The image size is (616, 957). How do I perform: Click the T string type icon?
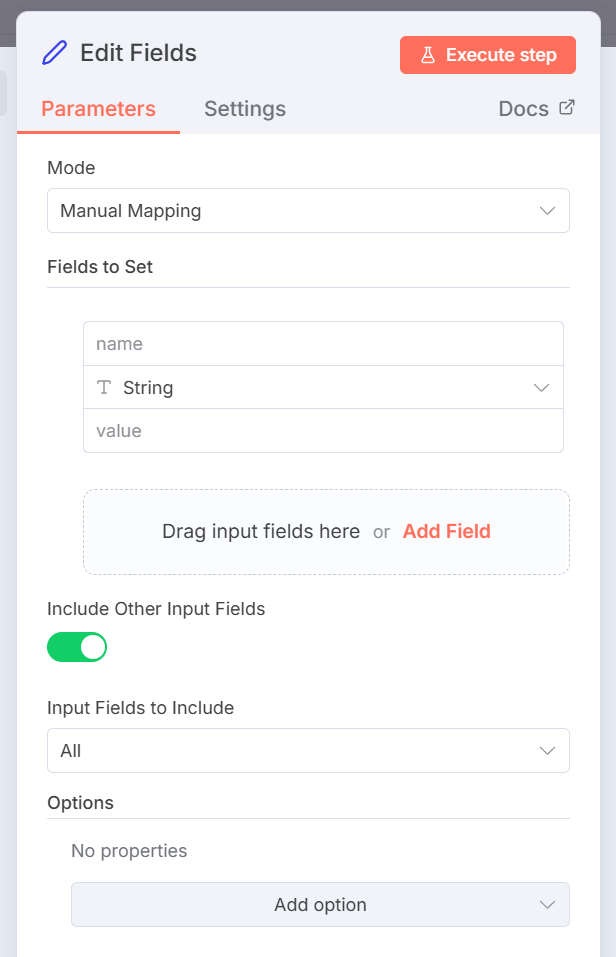104,388
